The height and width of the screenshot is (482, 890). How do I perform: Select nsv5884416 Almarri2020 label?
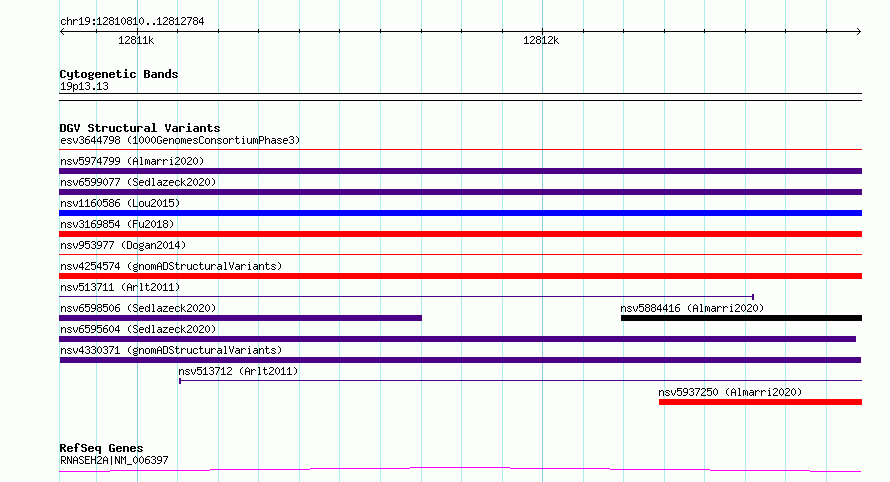[692, 308]
